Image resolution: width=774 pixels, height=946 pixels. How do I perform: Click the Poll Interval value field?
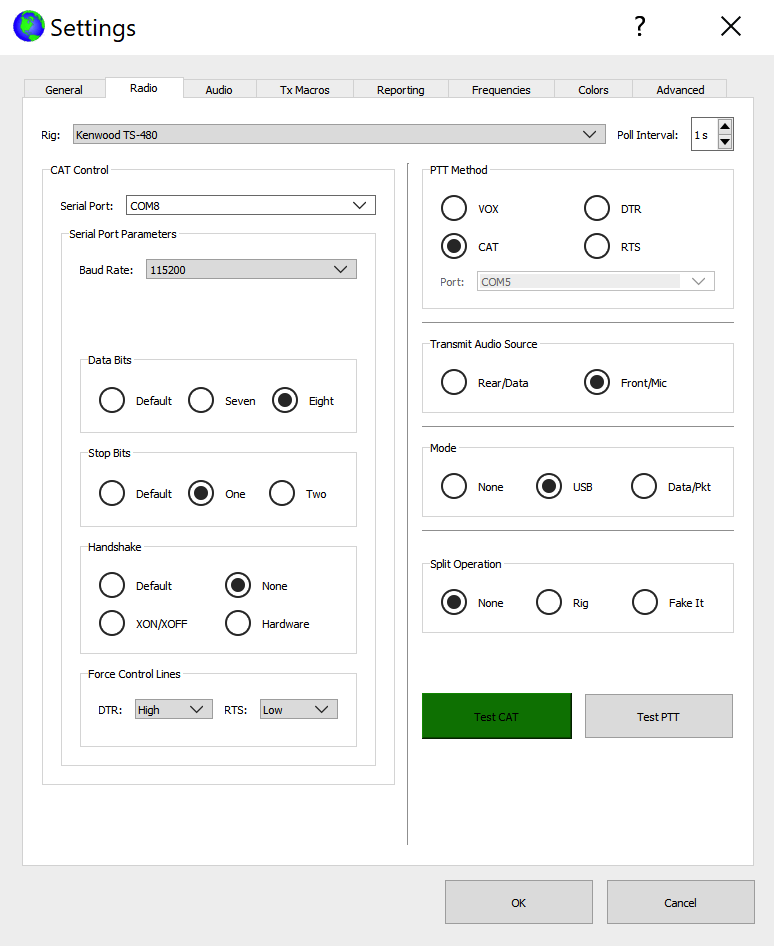pos(704,135)
